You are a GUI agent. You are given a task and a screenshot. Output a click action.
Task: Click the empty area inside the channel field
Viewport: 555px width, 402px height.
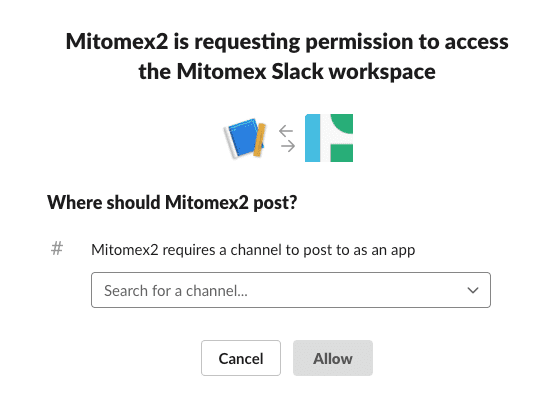[x=354, y=290]
